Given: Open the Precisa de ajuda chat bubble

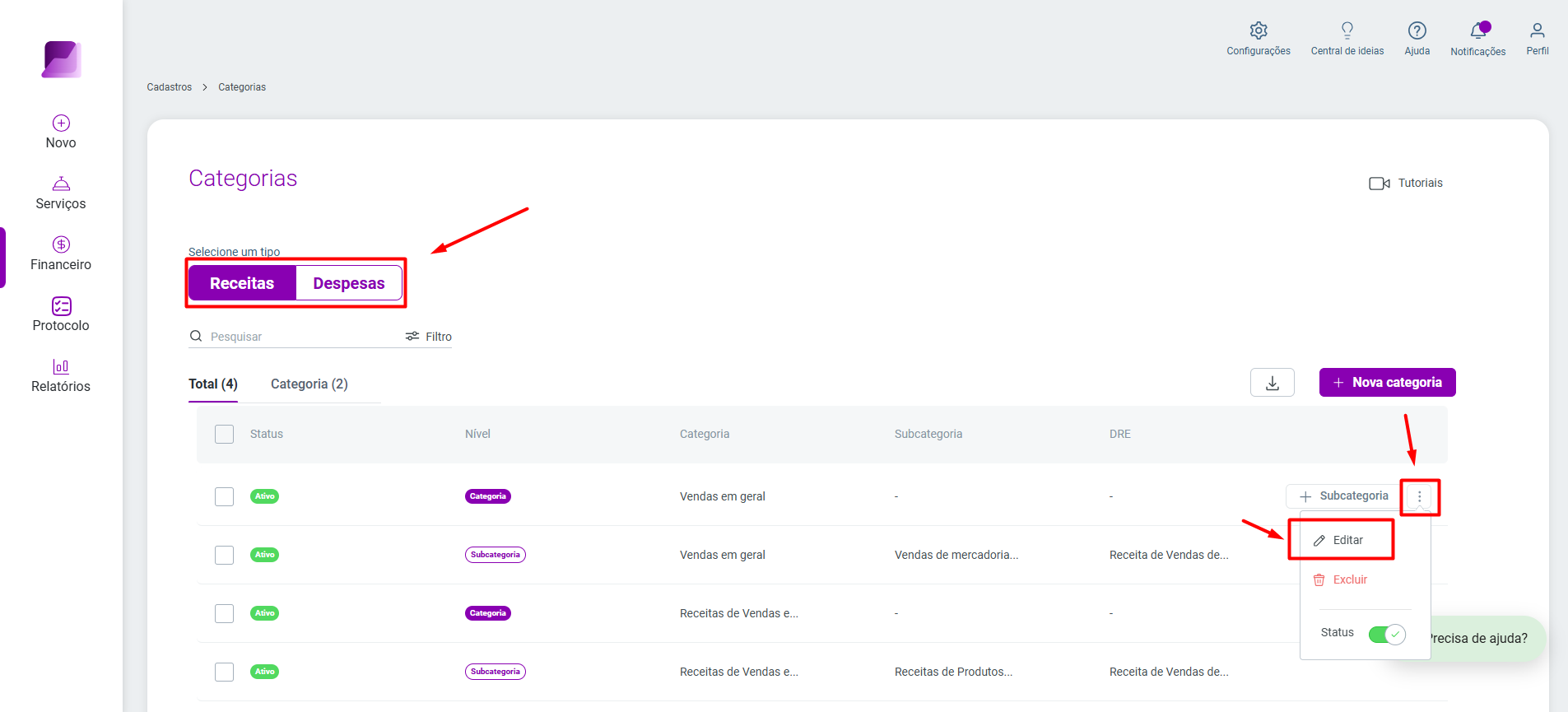Looking at the screenshot, I should [x=1478, y=638].
